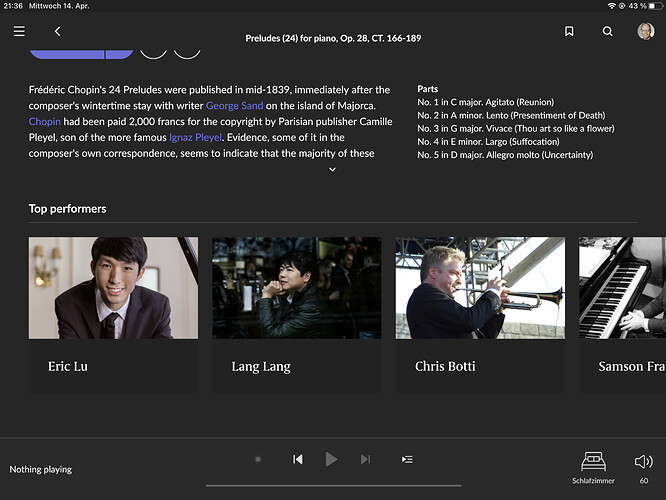Image resolution: width=666 pixels, height=500 pixels.
Task: Click the signal path dot indicator
Action: (x=258, y=459)
